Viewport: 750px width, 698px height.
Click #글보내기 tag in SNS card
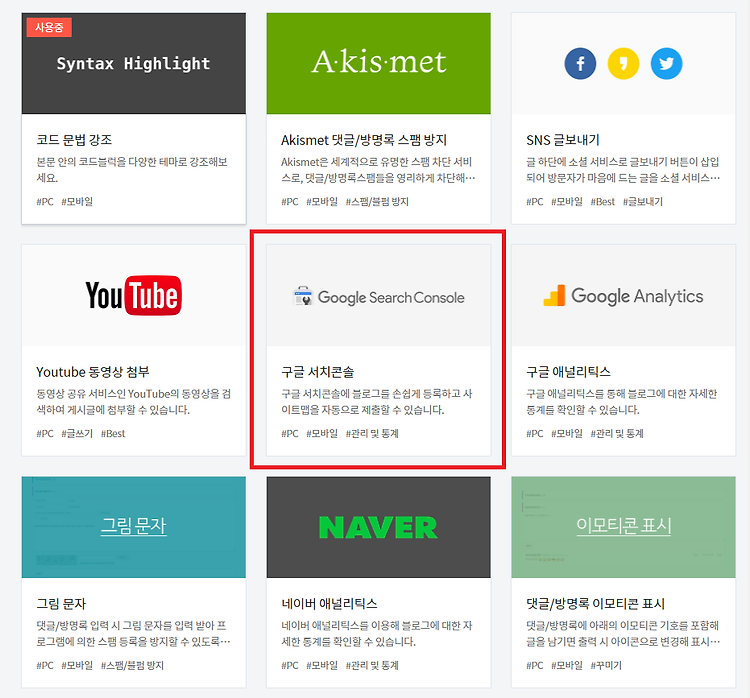click(643, 202)
